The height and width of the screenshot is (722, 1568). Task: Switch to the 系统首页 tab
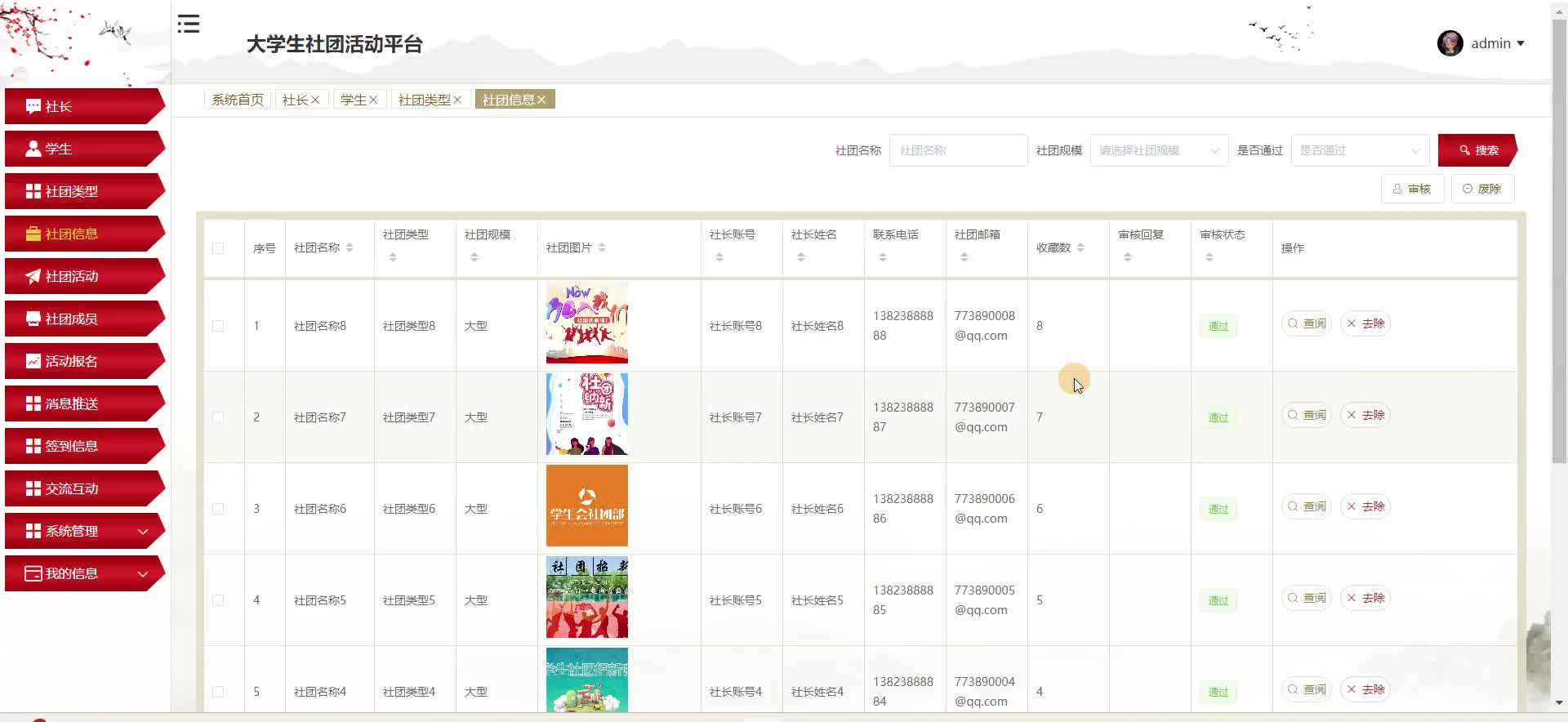(237, 100)
